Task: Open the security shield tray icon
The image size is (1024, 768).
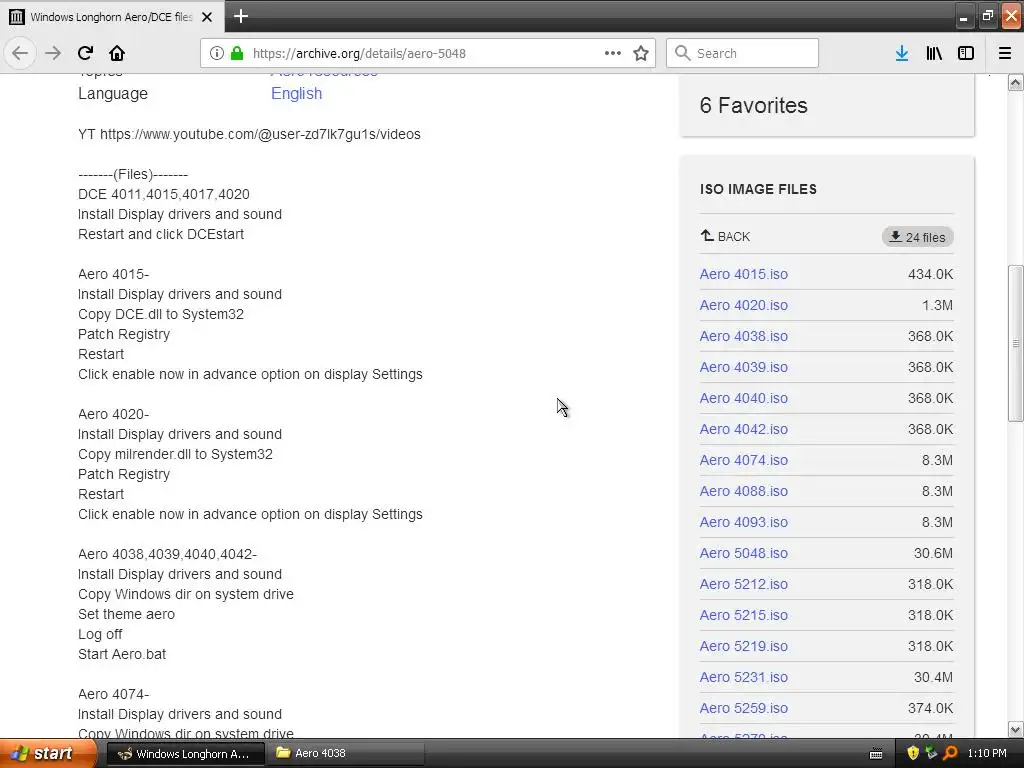Action: 913,754
